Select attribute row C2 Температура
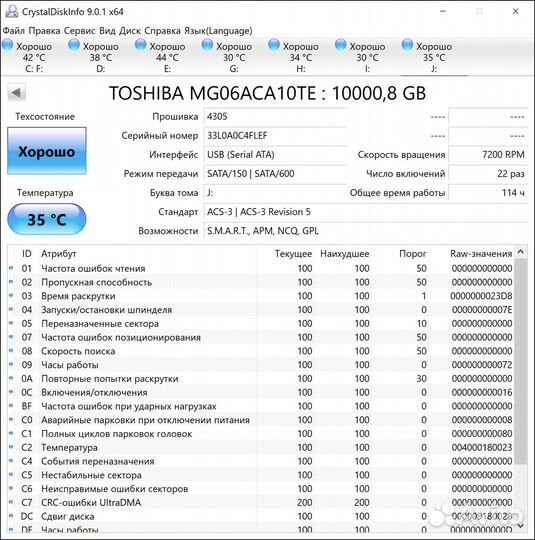Viewport: 535px width, 540px height. (261, 447)
